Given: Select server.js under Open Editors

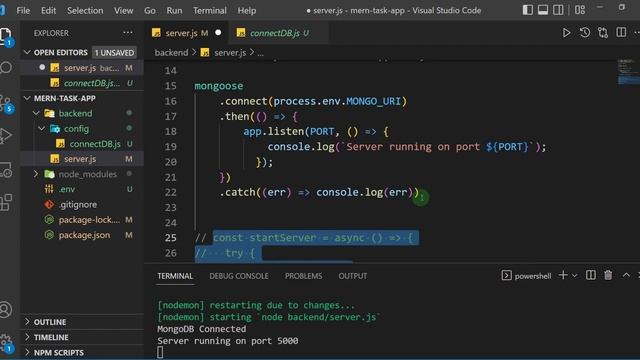Looking at the screenshot, I should tap(82, 68).
